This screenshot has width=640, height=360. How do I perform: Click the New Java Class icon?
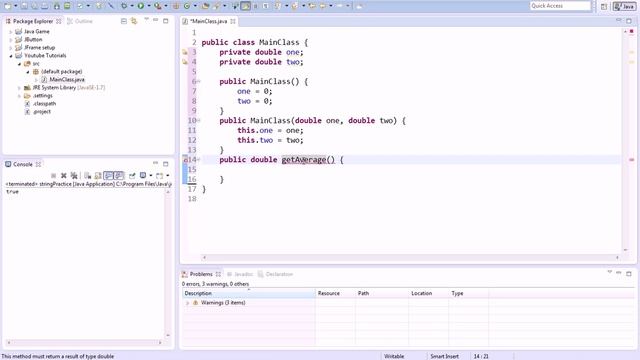(x=187, y=6)
